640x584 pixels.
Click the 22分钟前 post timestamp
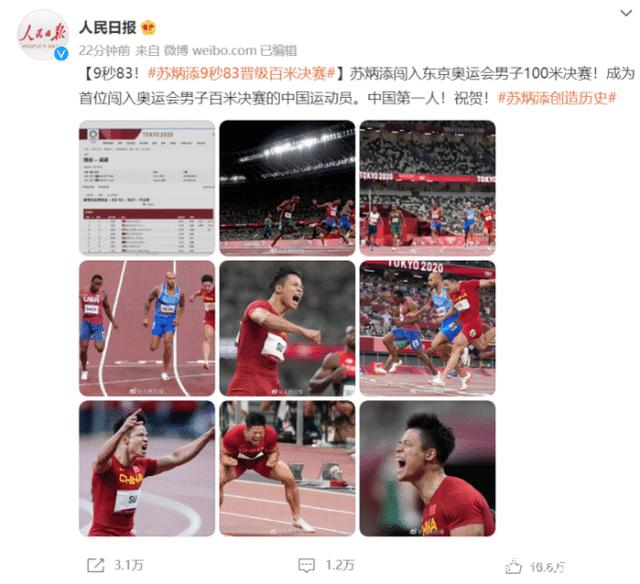pyautogui.click(x=104, y=51)
